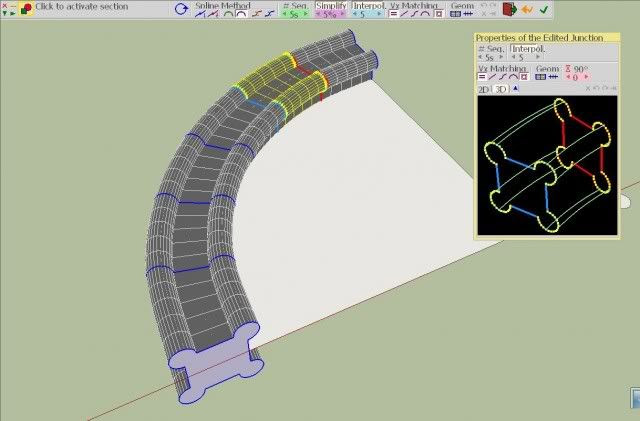Select straight-line Vx Matching in top toolbar
Screen dimensions: 640x421
404,14
